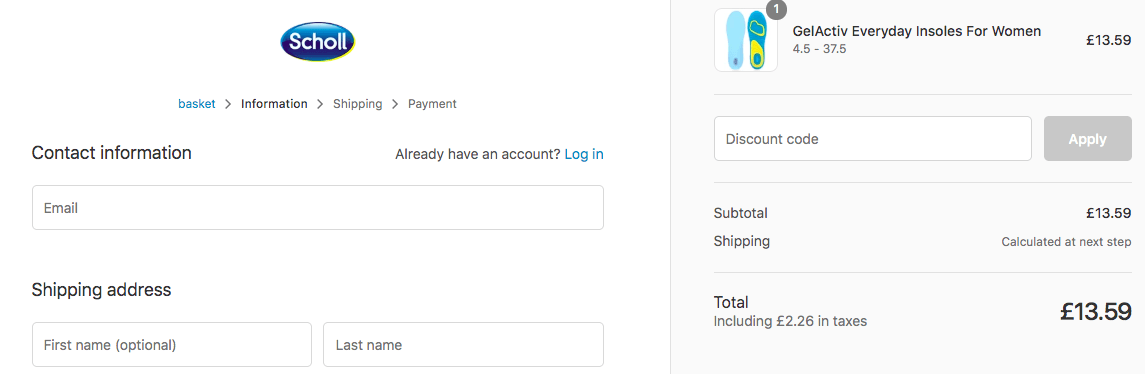Focus the Last name field
The image size is (1145, 374).
pos(464,345)
